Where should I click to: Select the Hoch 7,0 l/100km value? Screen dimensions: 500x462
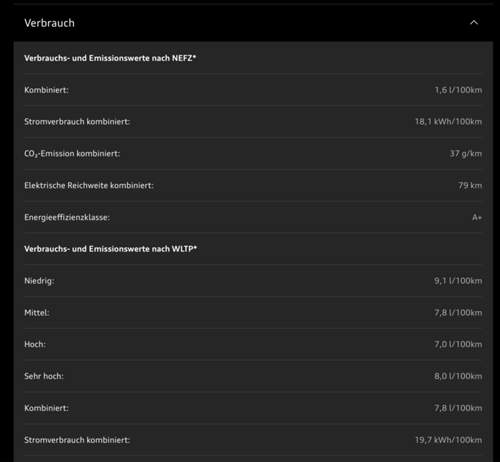[458, 344]
